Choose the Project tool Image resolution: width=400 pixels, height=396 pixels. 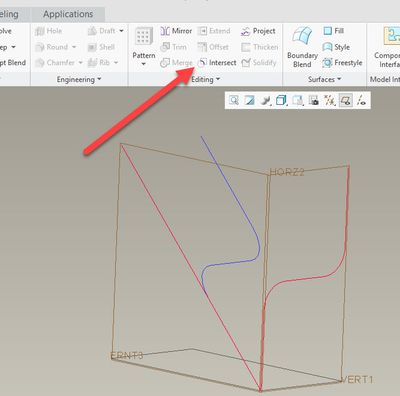(258, 31)
